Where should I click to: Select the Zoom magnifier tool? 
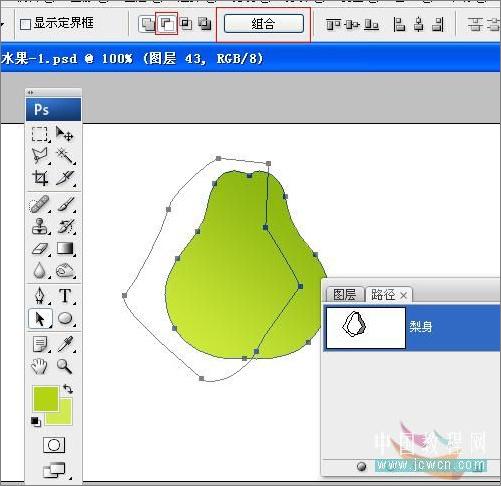[64, 366]
